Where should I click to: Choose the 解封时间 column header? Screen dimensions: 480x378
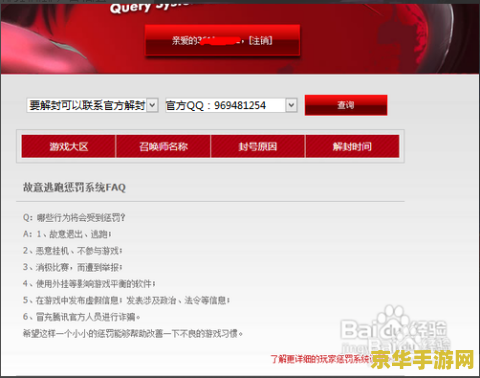[x=352, y=146]
